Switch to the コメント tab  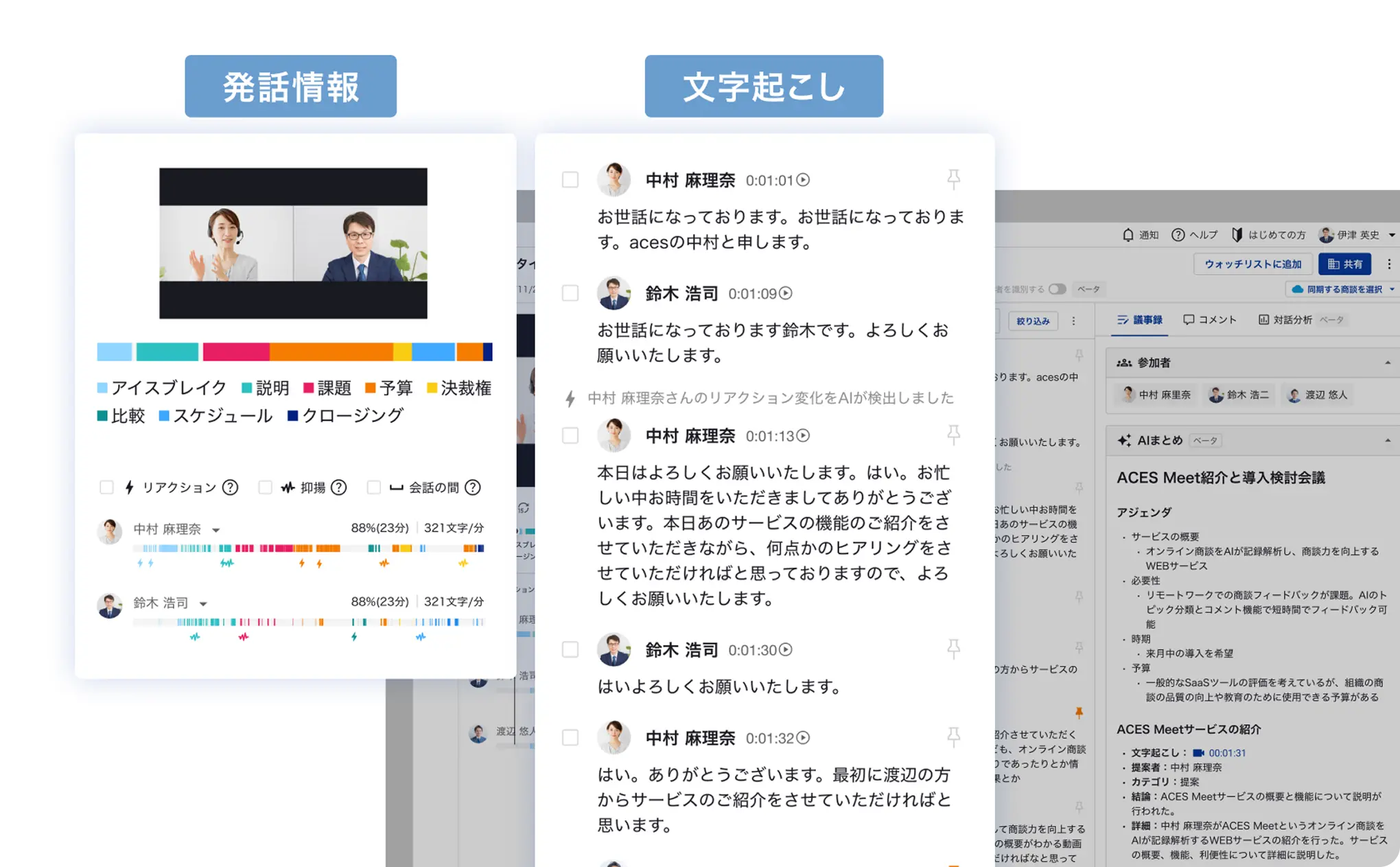pyautogui.click(x=1210, y=320)
